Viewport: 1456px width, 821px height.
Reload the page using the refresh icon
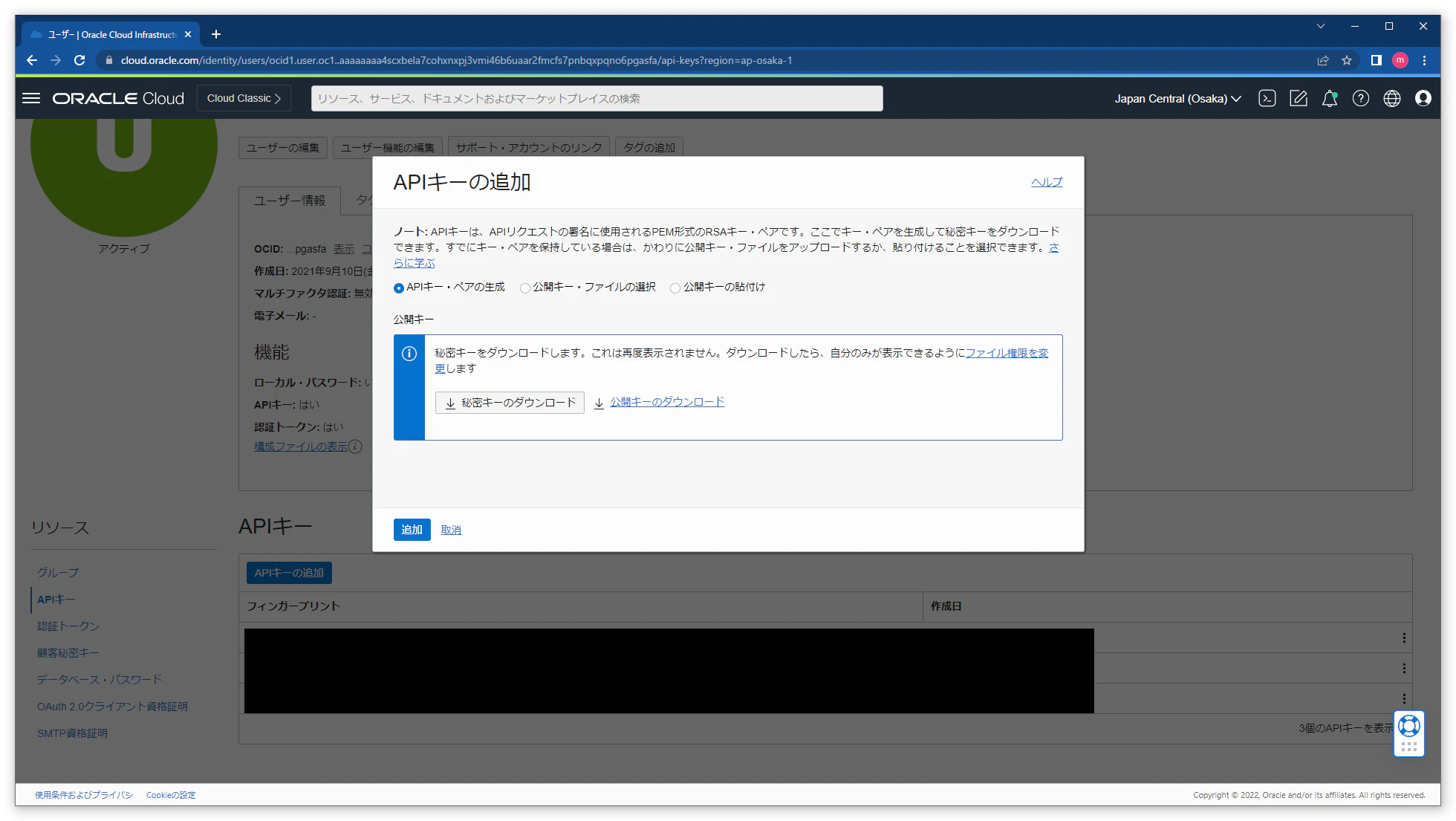[79, 60]
